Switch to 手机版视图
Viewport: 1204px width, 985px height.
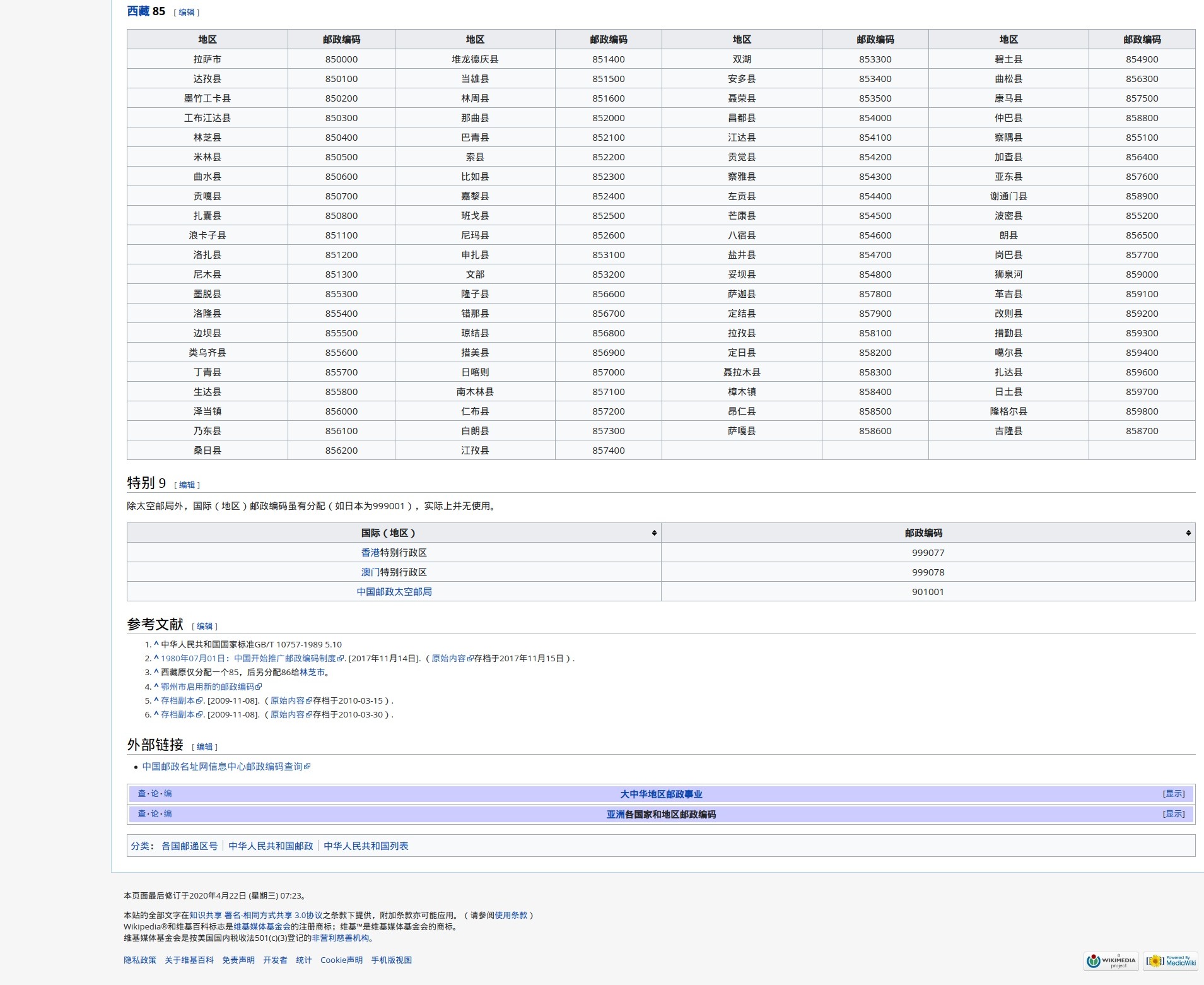click(x=391, y=960)
